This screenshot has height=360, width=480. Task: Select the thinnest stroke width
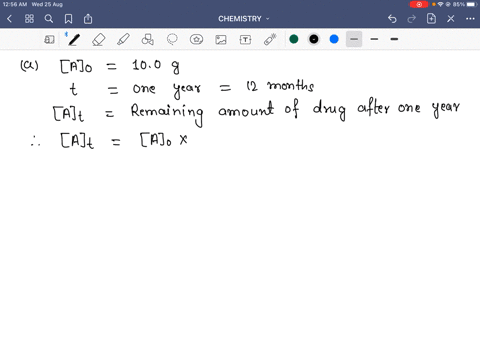pos(354,39)
